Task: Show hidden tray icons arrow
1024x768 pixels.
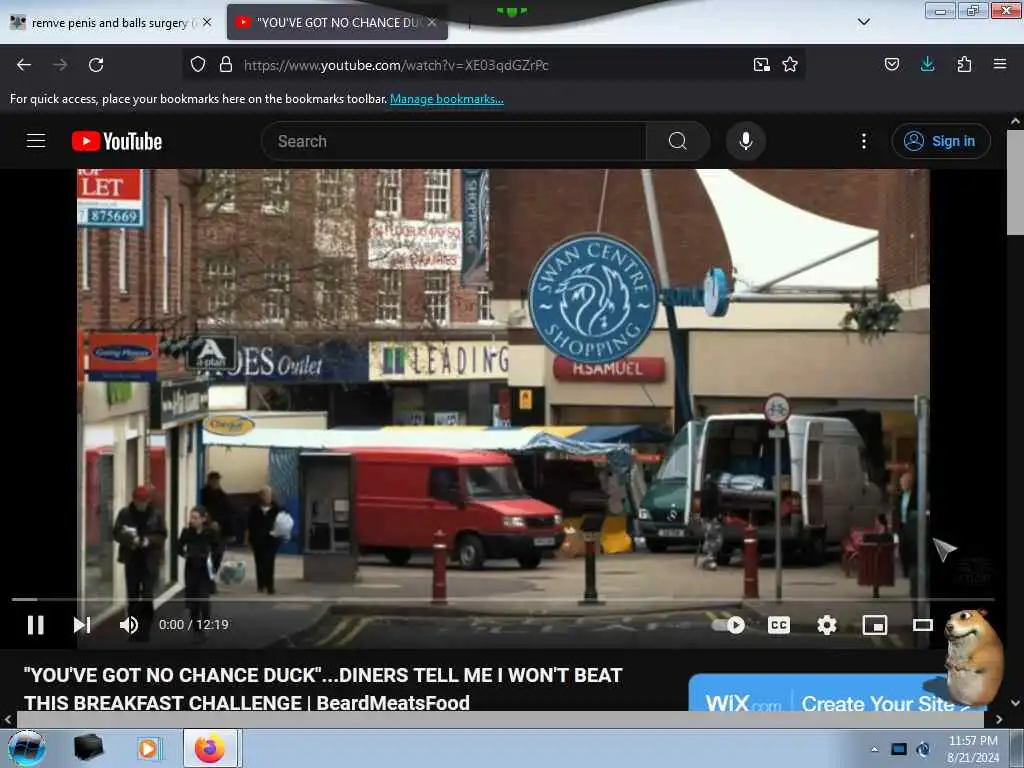Action: (874, 750)
